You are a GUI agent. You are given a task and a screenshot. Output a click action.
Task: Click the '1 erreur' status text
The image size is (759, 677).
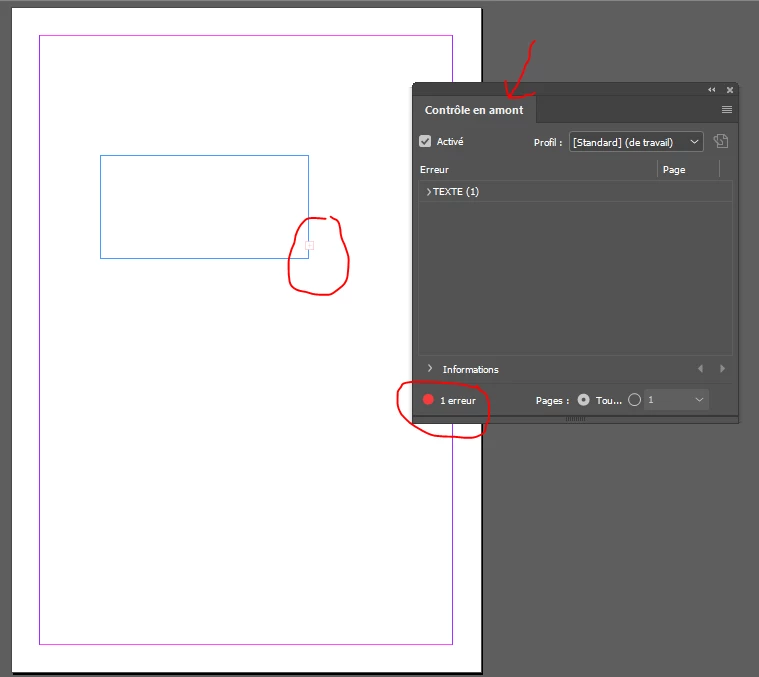tap(457, 401)
